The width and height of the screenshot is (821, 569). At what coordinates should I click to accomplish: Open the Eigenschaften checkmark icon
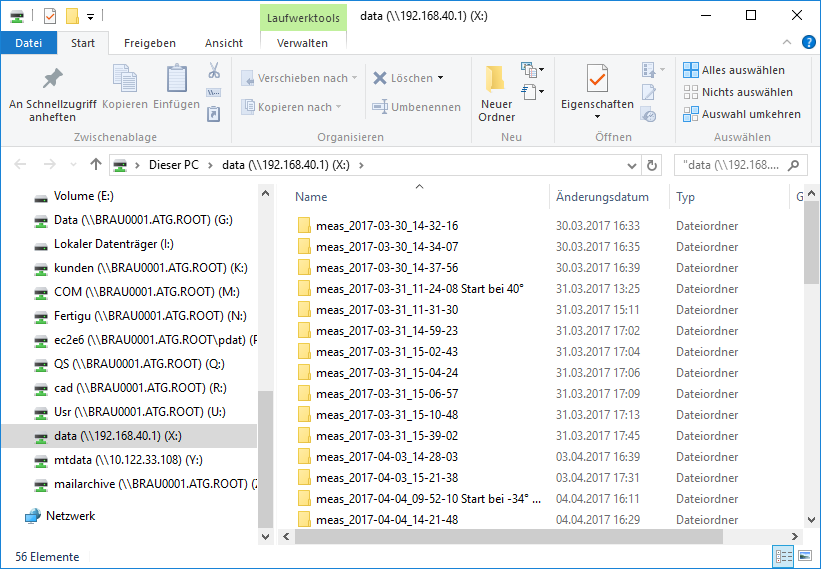click(x=597, y=79)
